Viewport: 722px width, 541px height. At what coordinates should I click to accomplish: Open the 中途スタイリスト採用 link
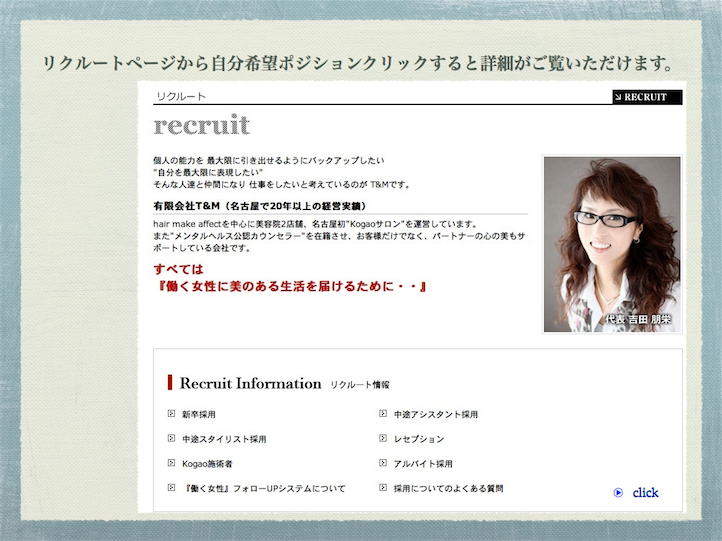tap(224, 439)
